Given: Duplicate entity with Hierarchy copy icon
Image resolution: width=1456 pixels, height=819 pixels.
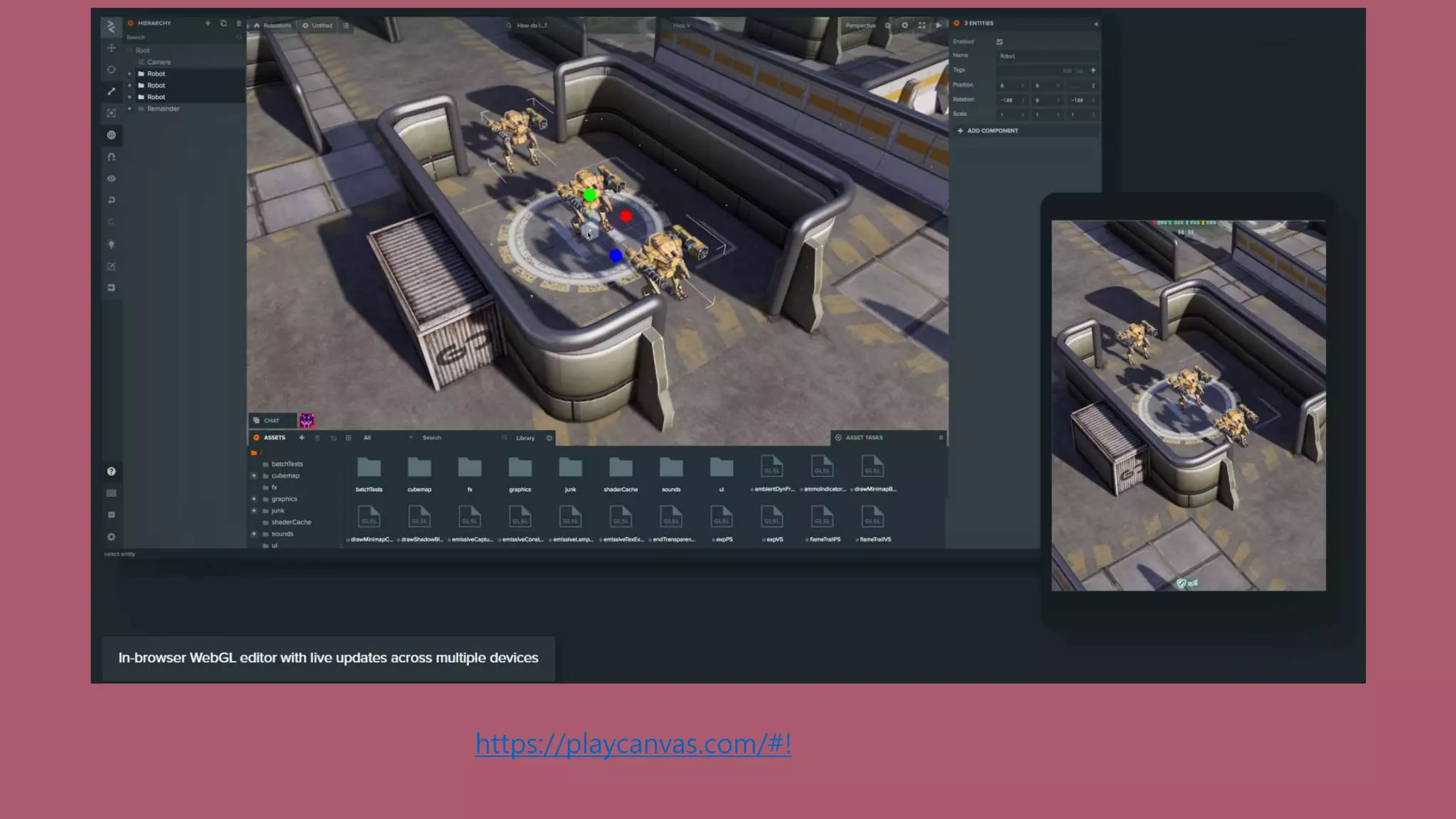Looking at the screenshot, I should pyautogui.click(x=223, y=23).
